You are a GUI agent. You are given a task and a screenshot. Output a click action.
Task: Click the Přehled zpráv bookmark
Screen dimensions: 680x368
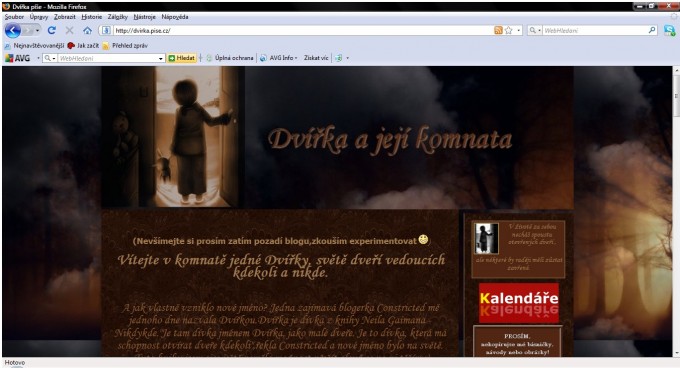tap(125, 46)
